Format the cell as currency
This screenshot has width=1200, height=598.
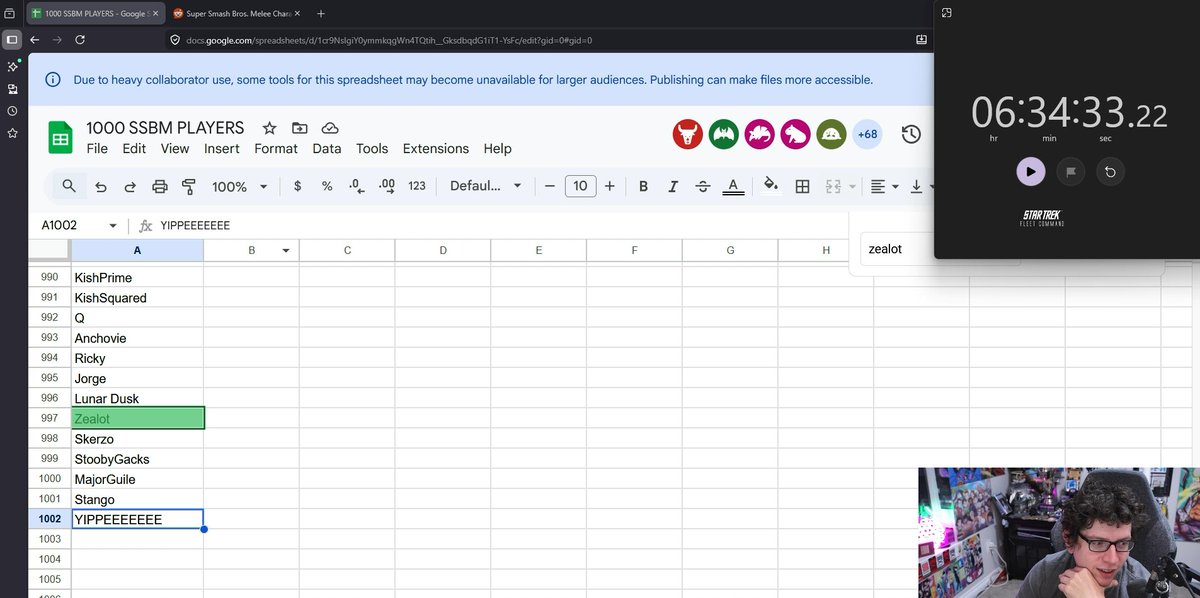coord(297,186)
